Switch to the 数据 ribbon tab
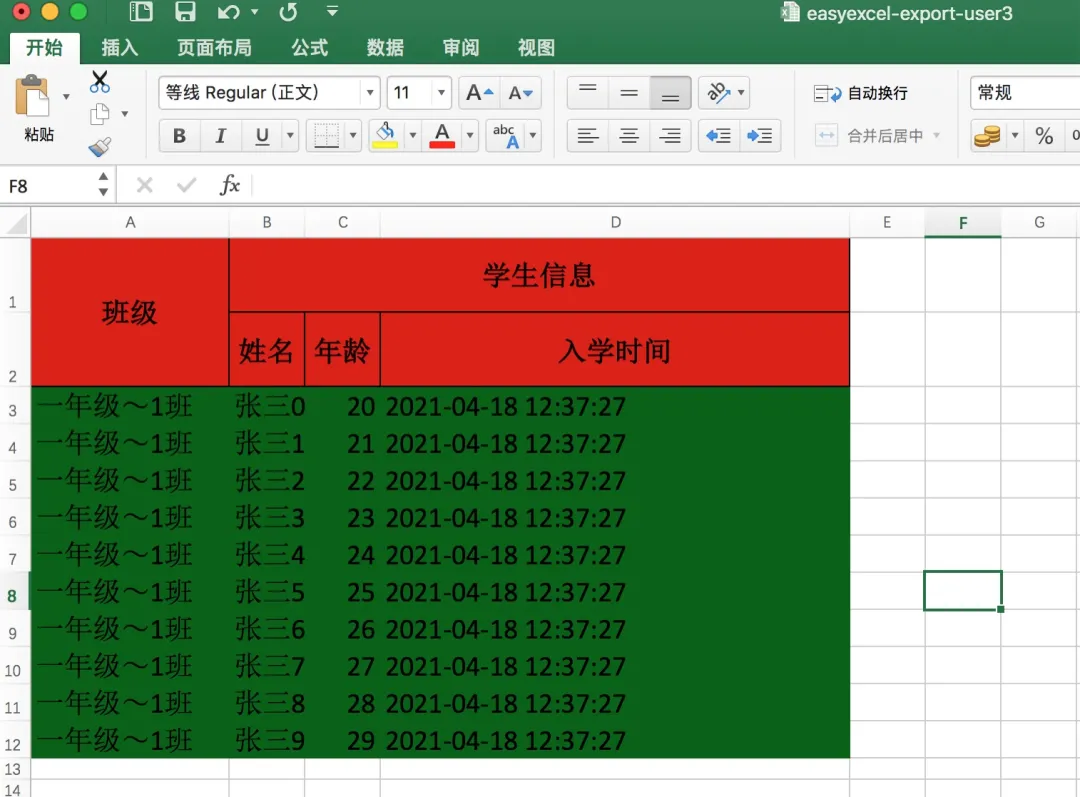1080x797 pixels. (385, 47)
